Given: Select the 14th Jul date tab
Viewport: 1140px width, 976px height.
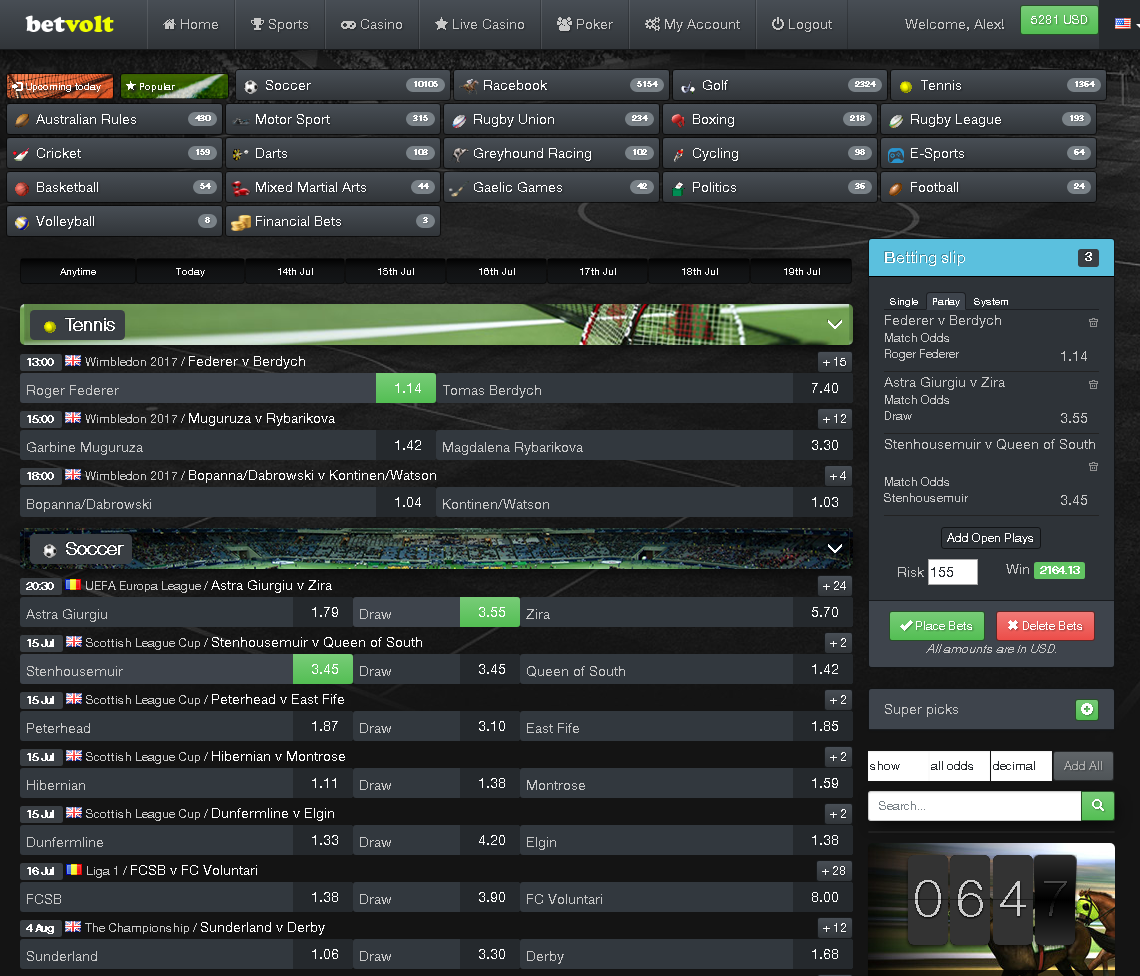Looking at the screenshot, I should [295, 271].
